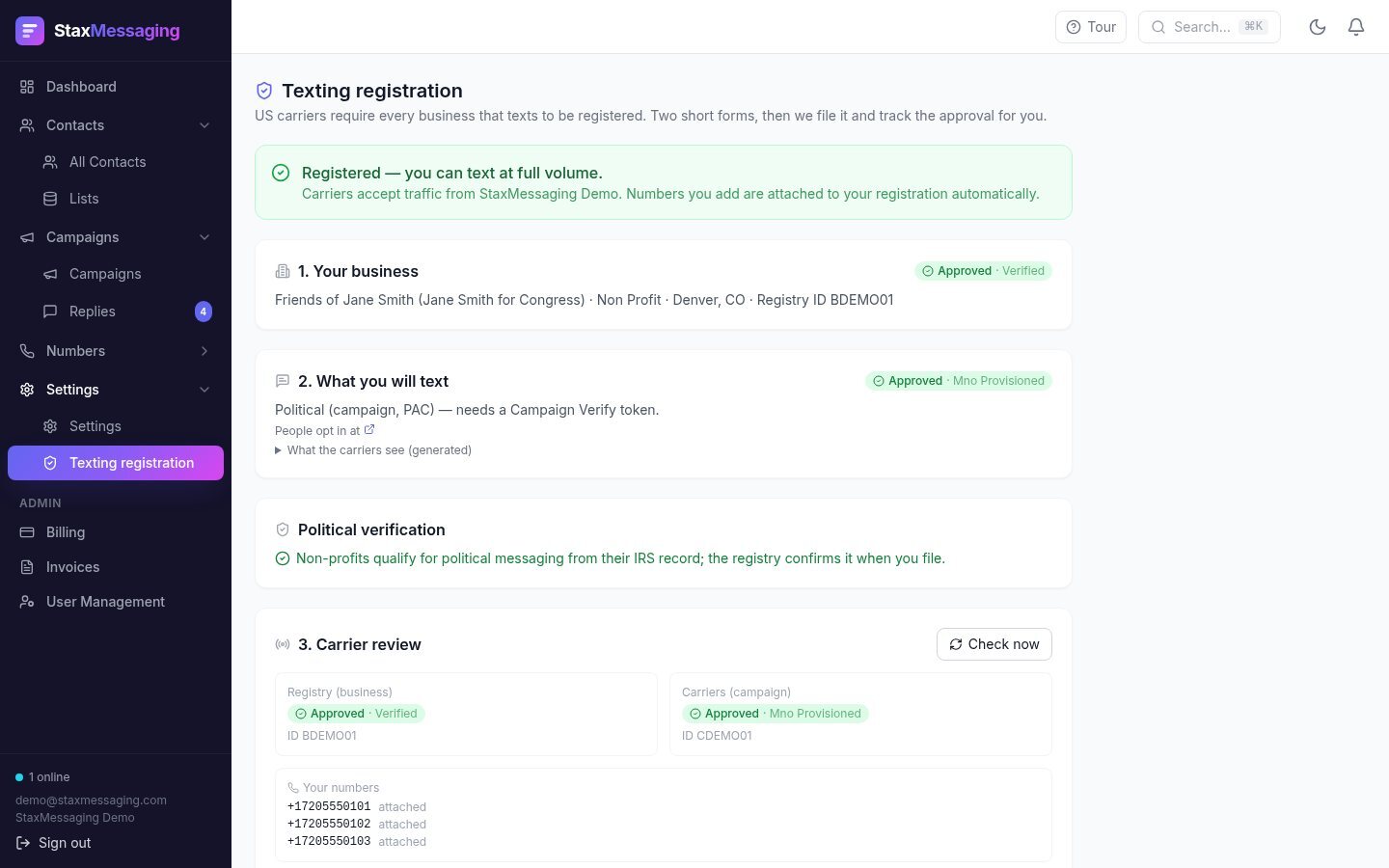Screen dimensions: 1389x868
Task: Click the Replies unread badge showing 4
Action: 204,312
